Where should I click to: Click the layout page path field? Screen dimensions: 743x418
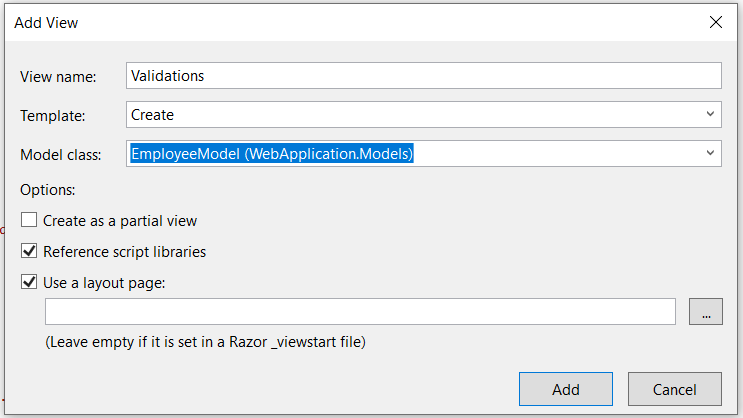pyautogui.click(x=360, y=311)
